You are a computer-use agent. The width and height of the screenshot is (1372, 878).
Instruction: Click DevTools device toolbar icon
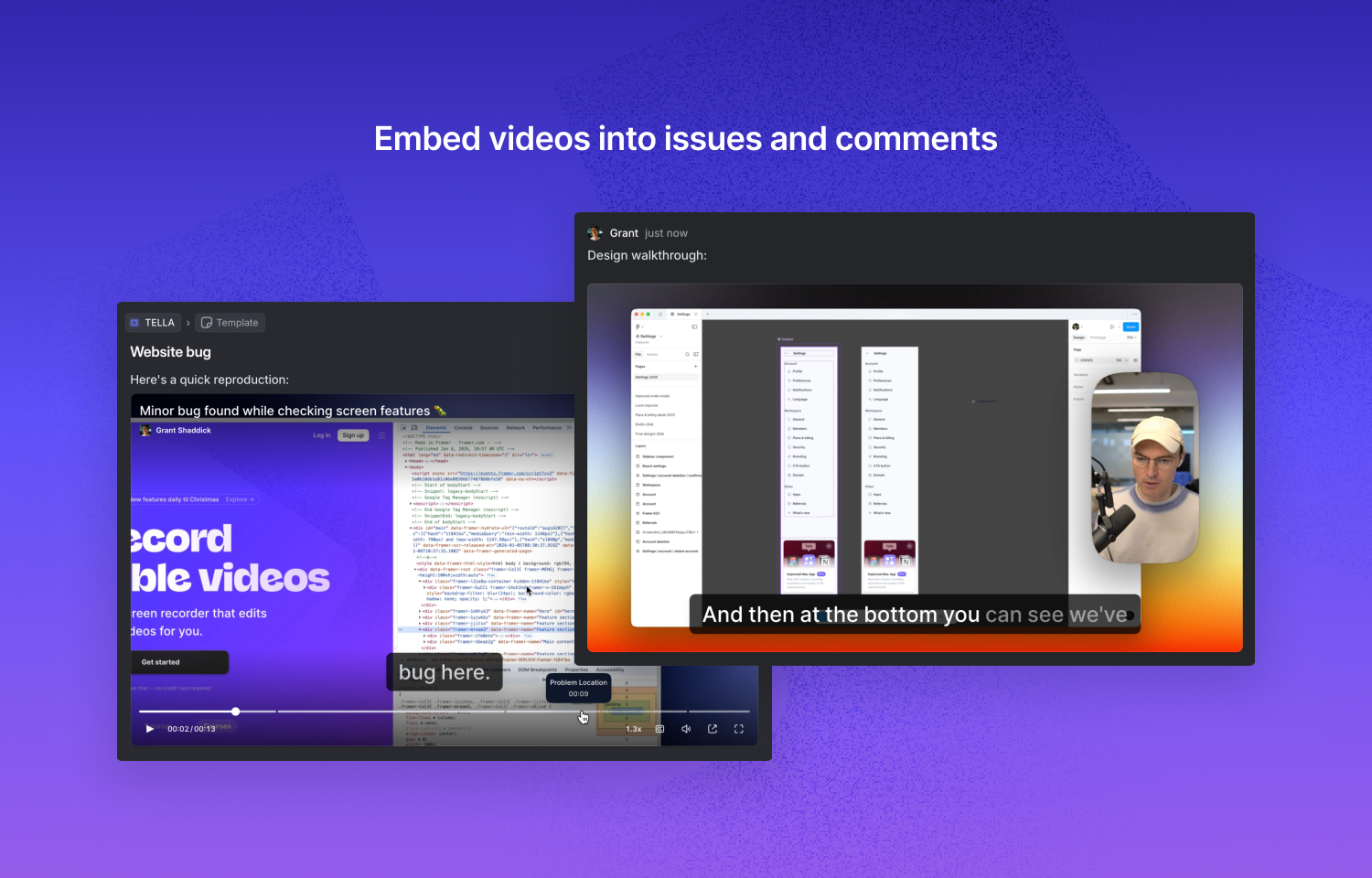click(414, 428)
